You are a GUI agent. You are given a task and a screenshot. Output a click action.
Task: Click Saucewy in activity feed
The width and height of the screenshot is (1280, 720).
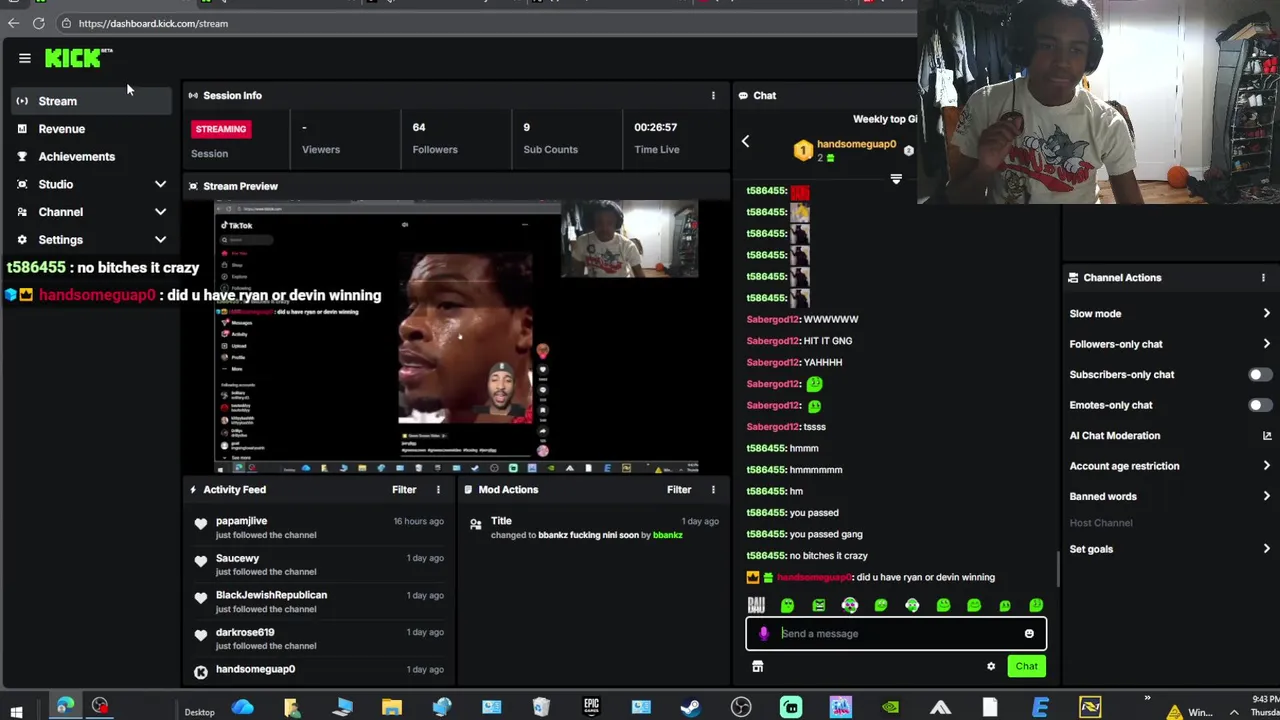pos(237,558)
